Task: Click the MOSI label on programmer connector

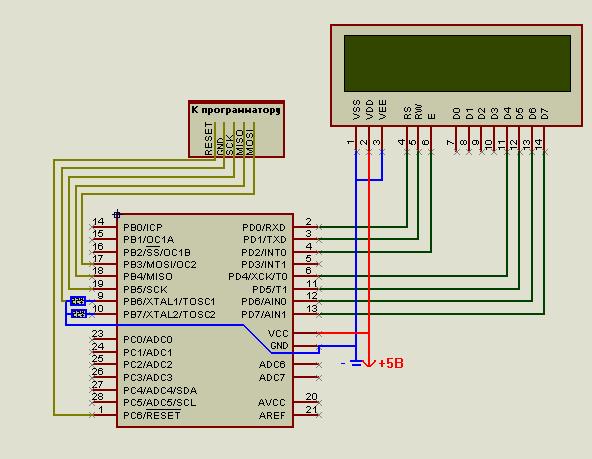Action: point(250,142)
